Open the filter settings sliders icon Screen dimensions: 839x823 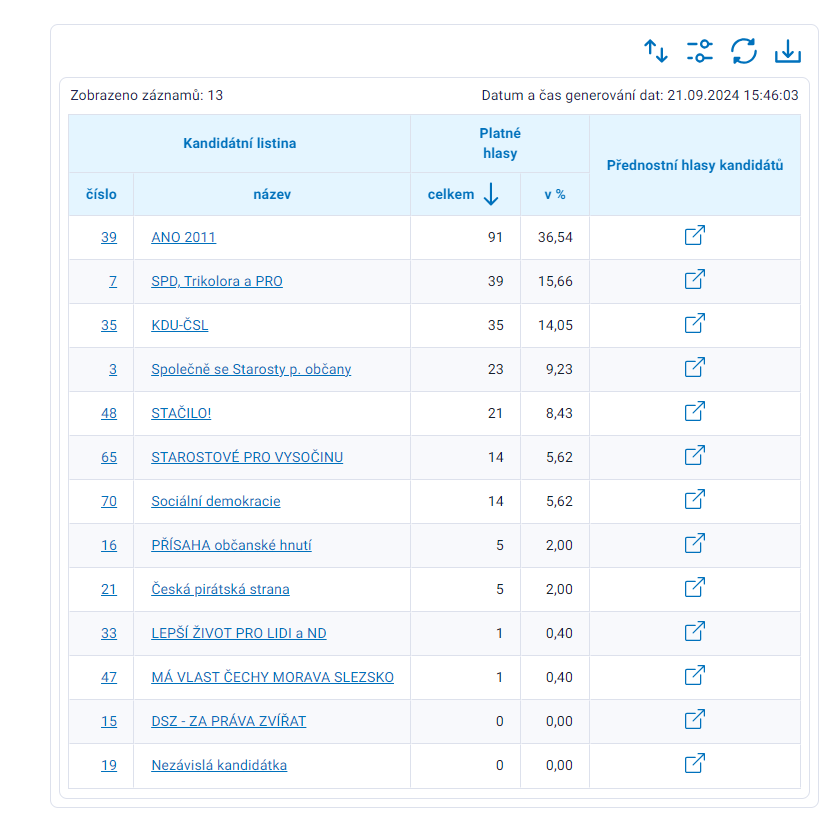coord(699,51)
